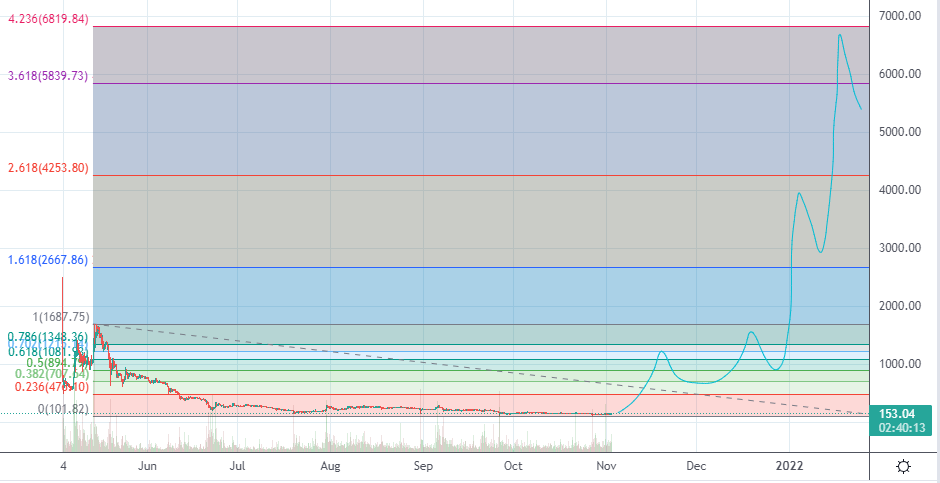Select the highest peak of the cyan projection curve
Image resolution: width=940 pixels, height=483 pixels.
coord(840,35)
